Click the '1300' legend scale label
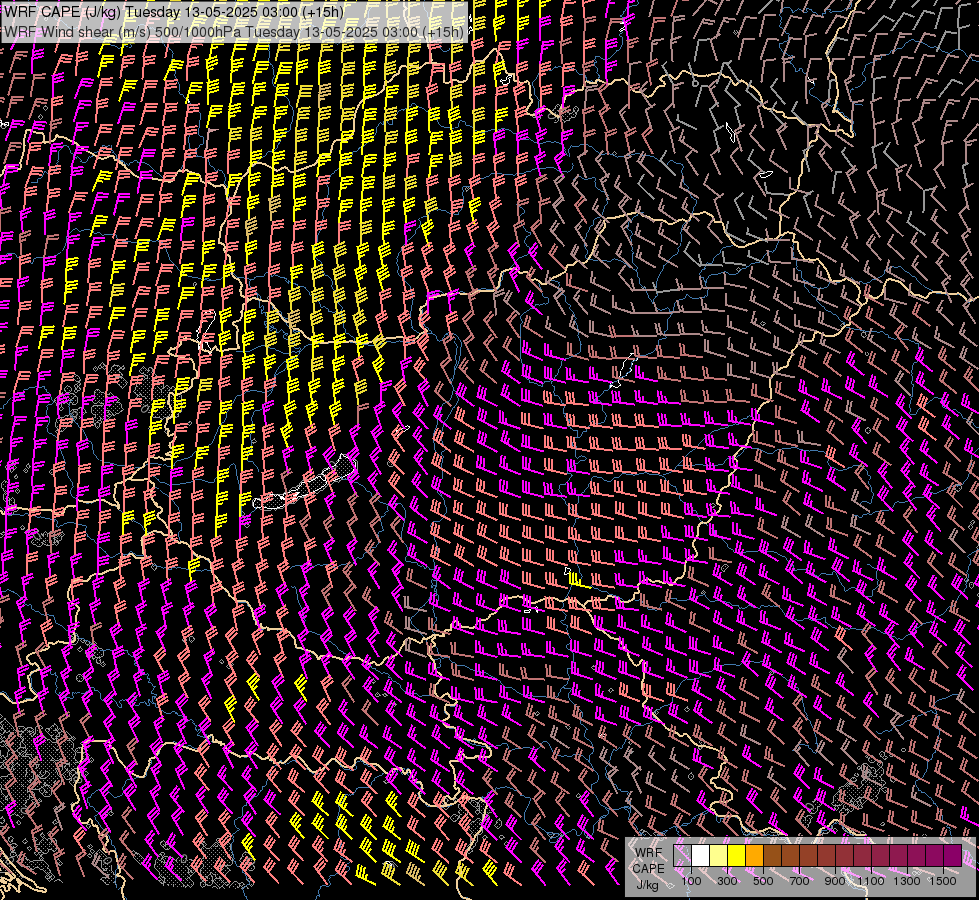The height and width of the screenshot is (900, 979). [x=907, y=881]
